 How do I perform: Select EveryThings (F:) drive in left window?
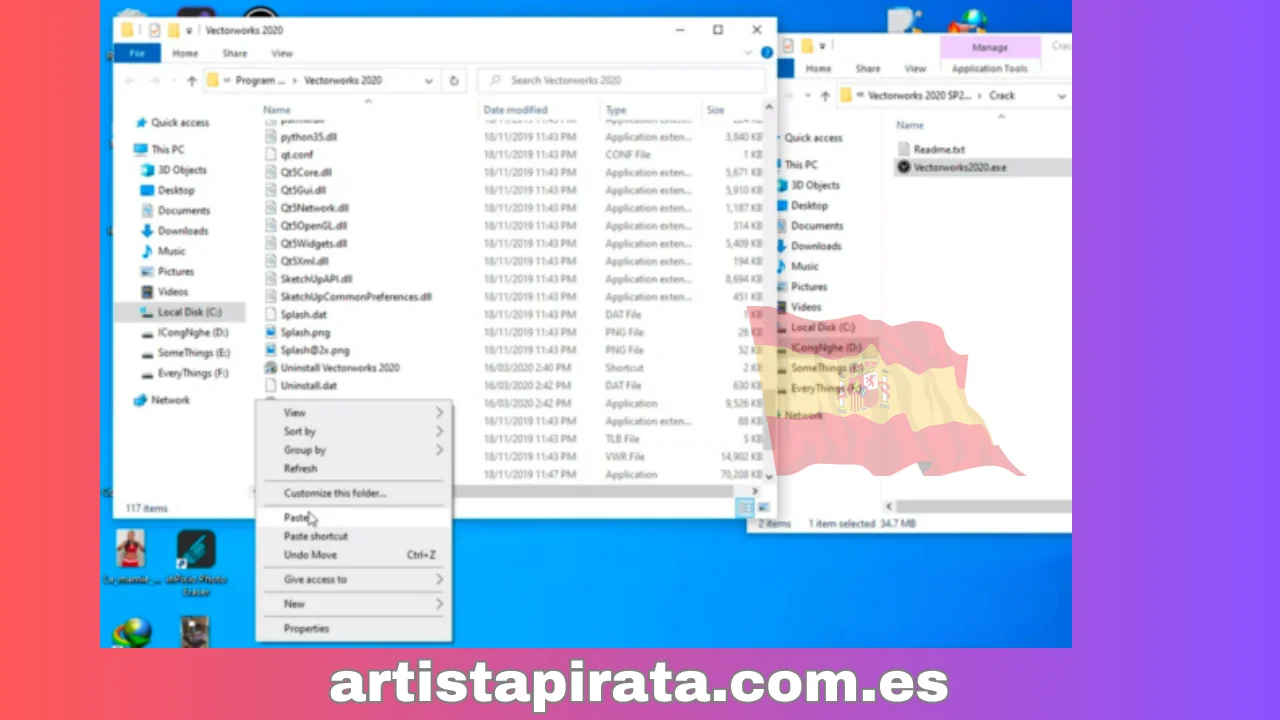(185, 373)
